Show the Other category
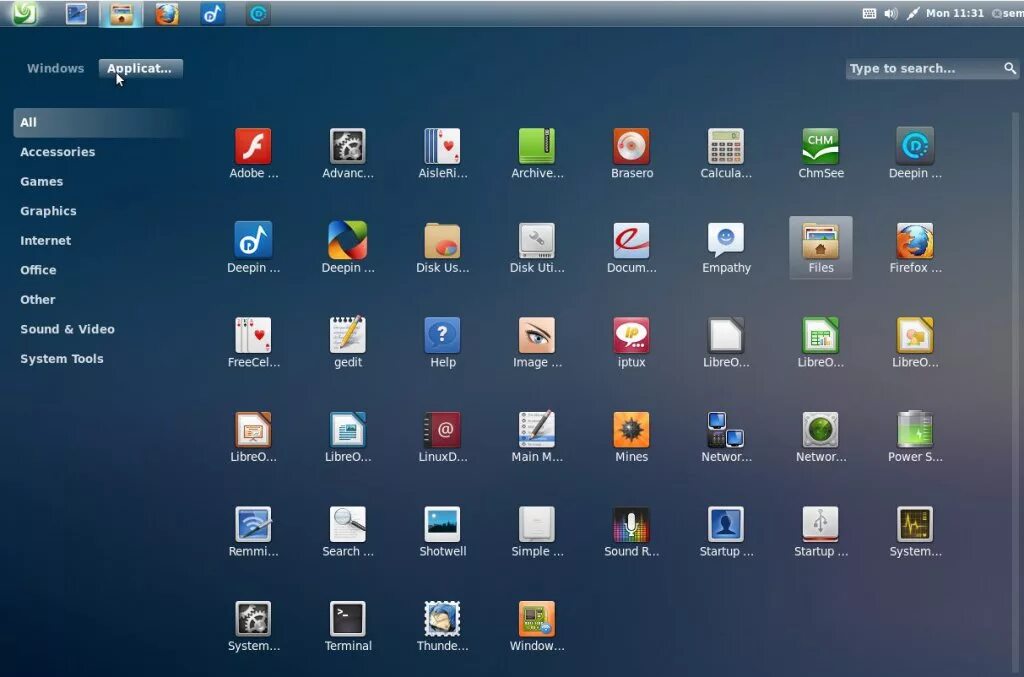This screenshot has width=1024, height=677. (x=38, y=300)
